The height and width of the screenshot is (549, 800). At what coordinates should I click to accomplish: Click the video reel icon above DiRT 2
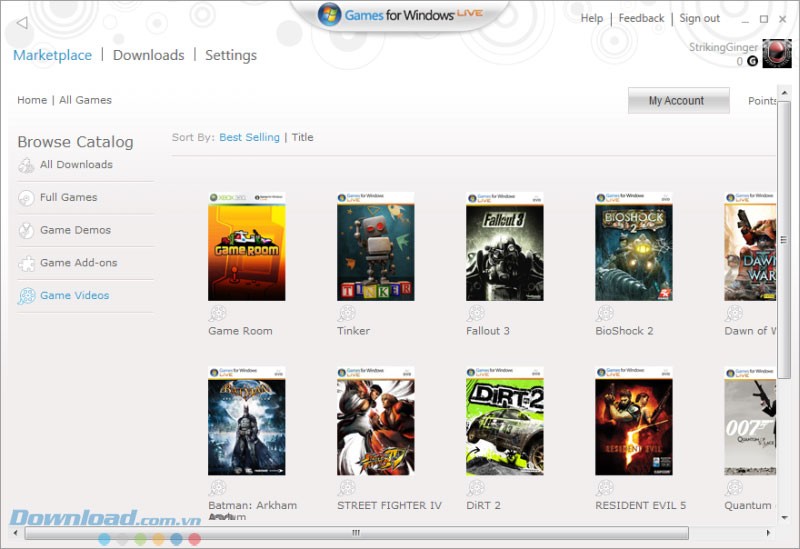pos(476,487)
